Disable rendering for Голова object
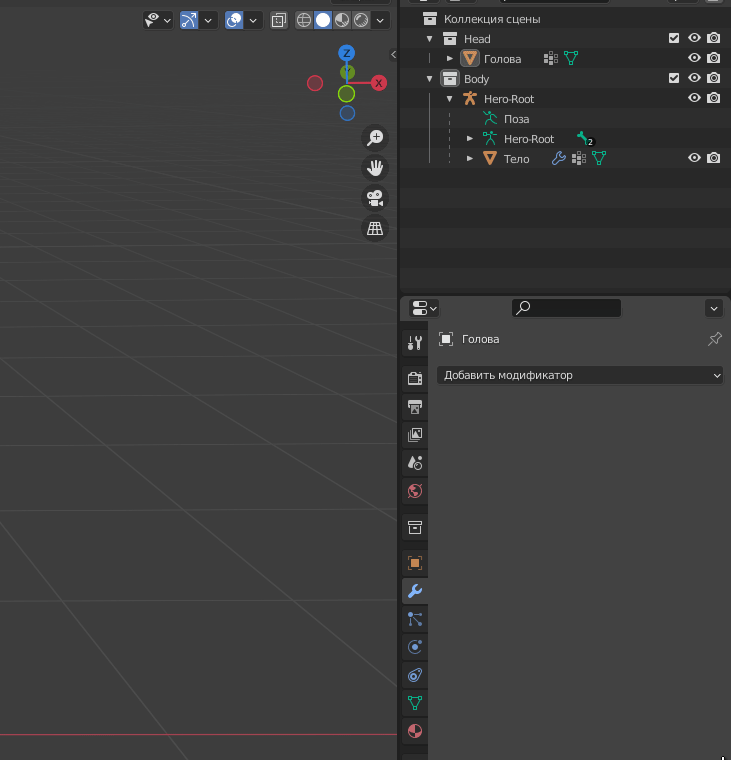The width and height of the screenshot is (731, 760). coord(714,58)
